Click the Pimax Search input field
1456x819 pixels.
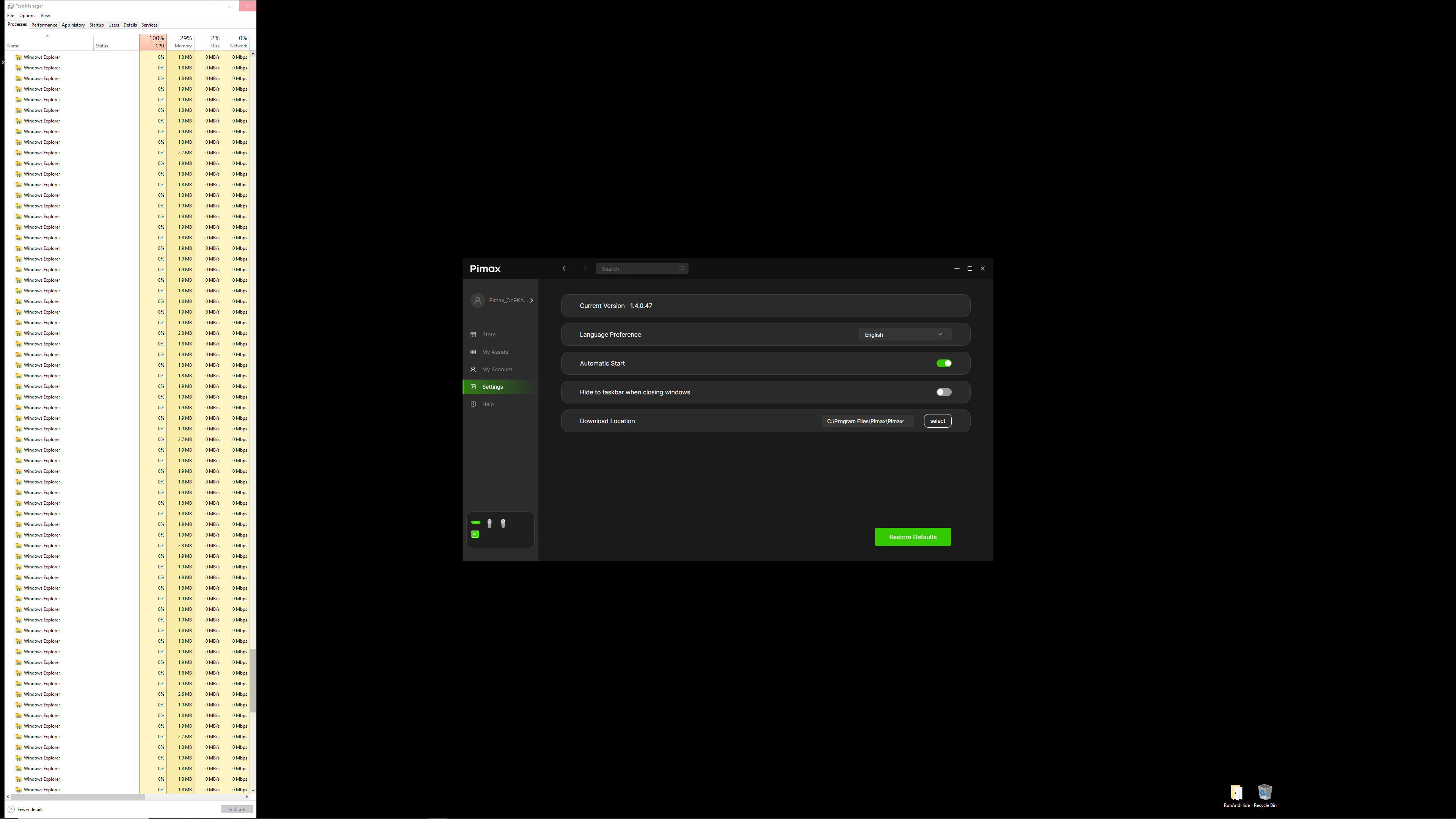(x=637, y=268)
